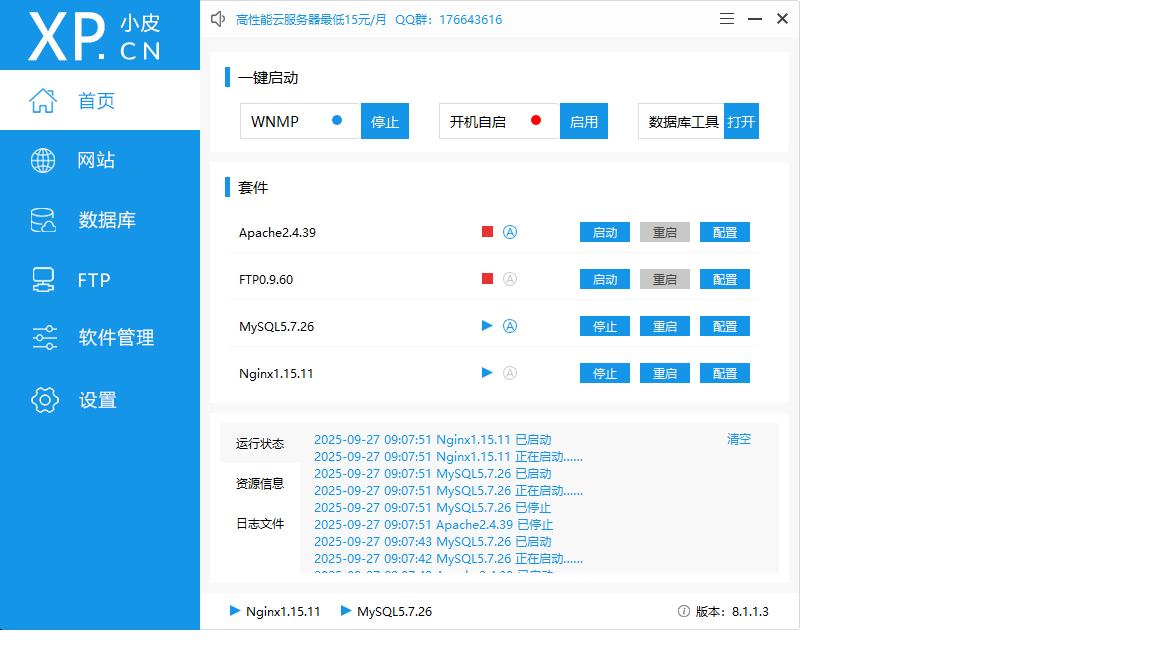The image size is (1152, 648).
Task: Switch to the 日志文件 tab
Action: click(x=260, y=524)
